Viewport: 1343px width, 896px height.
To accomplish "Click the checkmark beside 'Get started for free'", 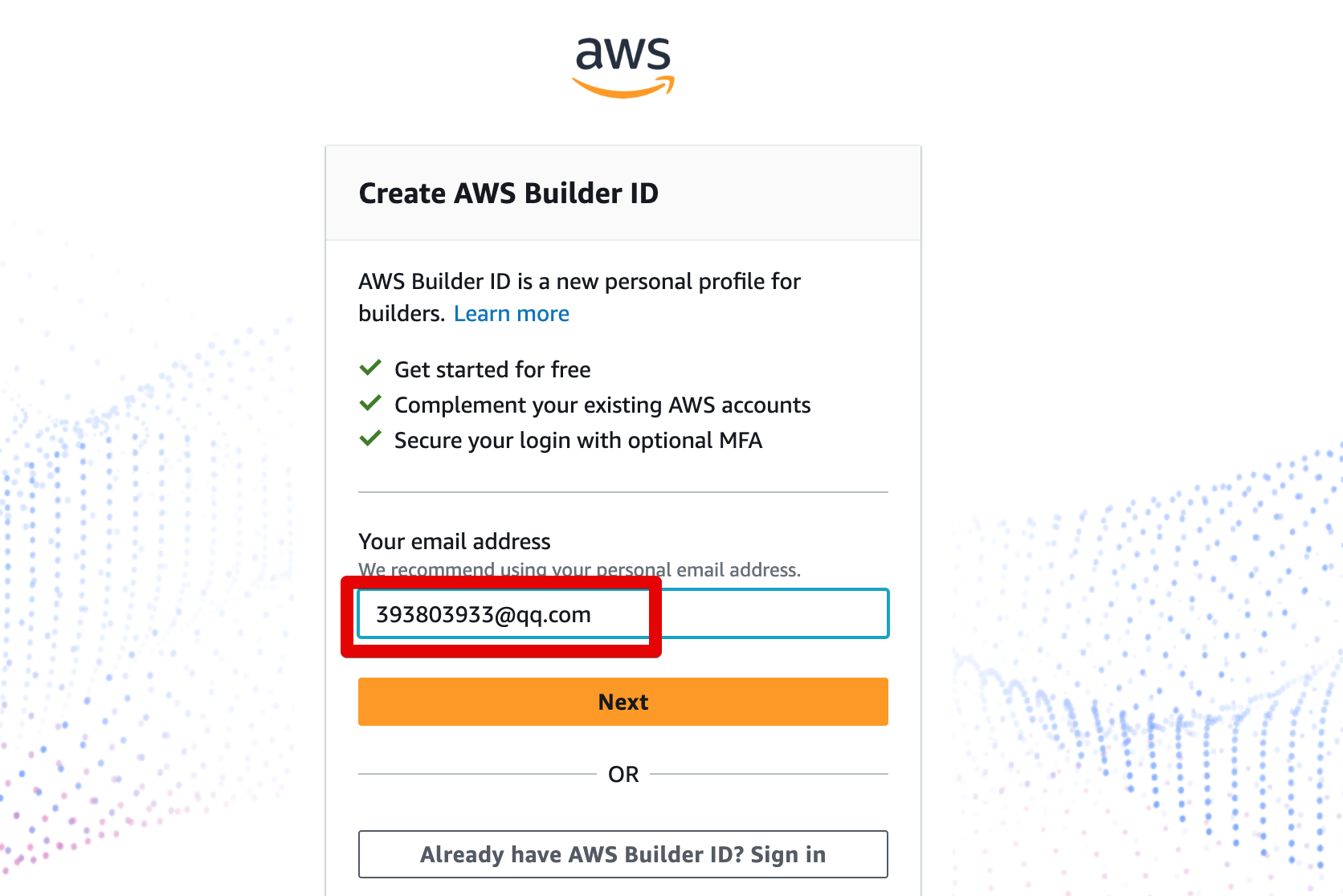I will [370, 369].
